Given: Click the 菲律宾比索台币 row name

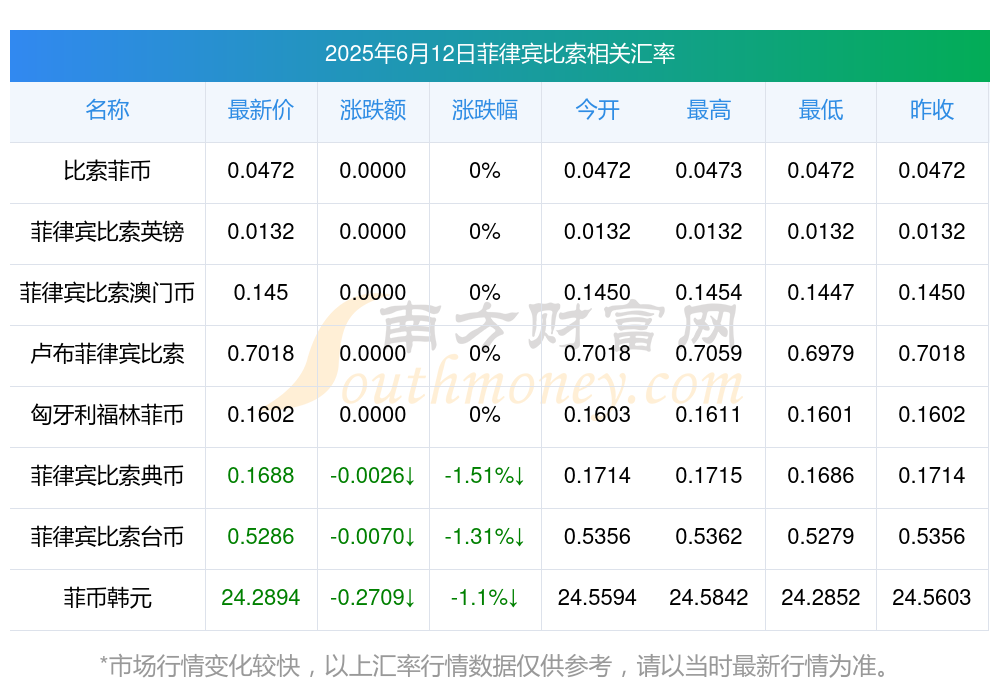Looking at the screenshot, I should 107,537.
